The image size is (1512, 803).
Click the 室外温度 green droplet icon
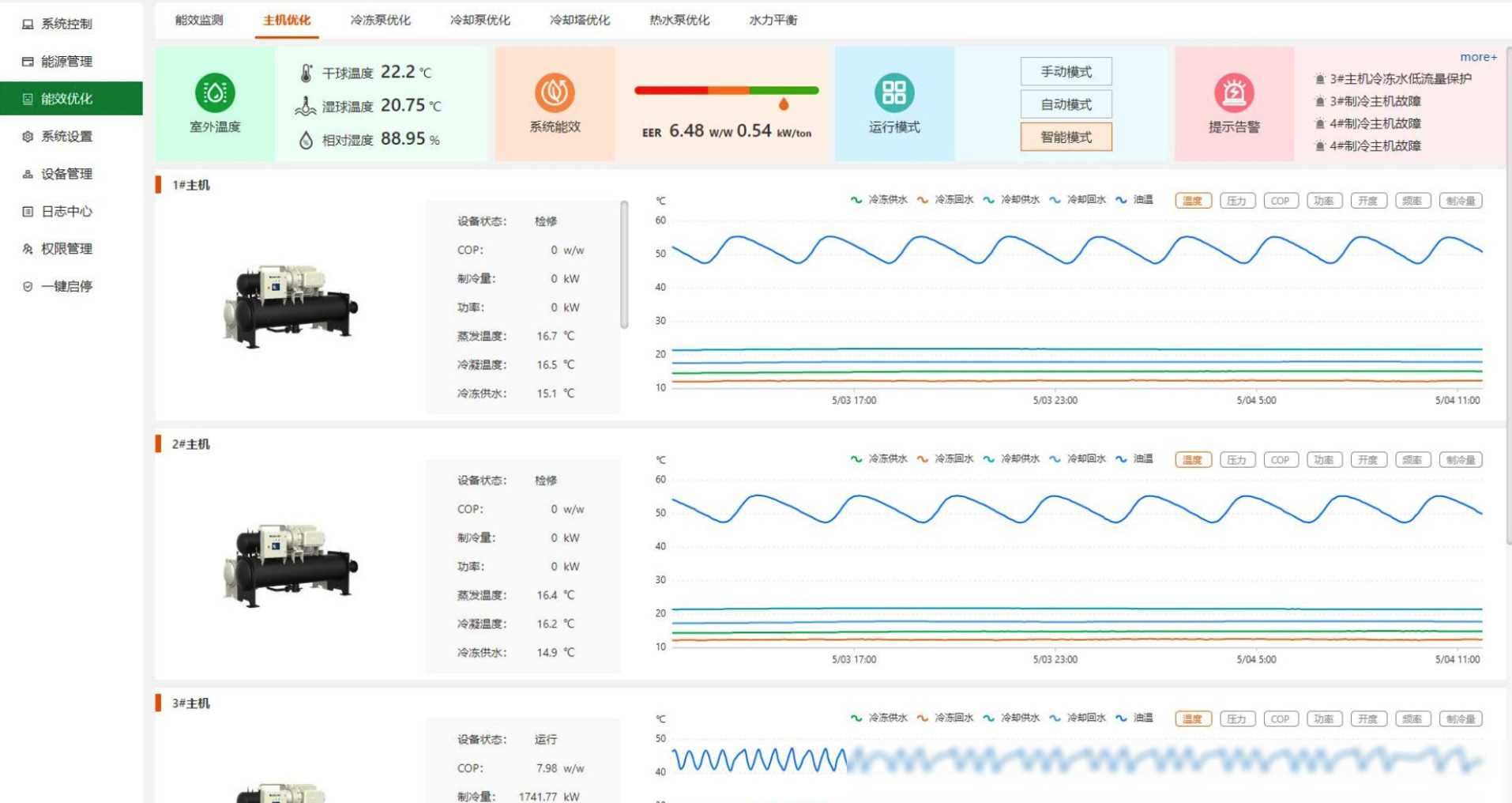point(215,92)
